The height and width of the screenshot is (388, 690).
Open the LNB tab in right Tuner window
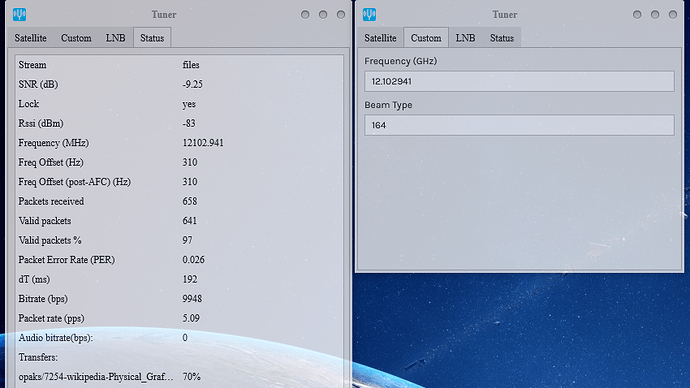tap(465, 38)
